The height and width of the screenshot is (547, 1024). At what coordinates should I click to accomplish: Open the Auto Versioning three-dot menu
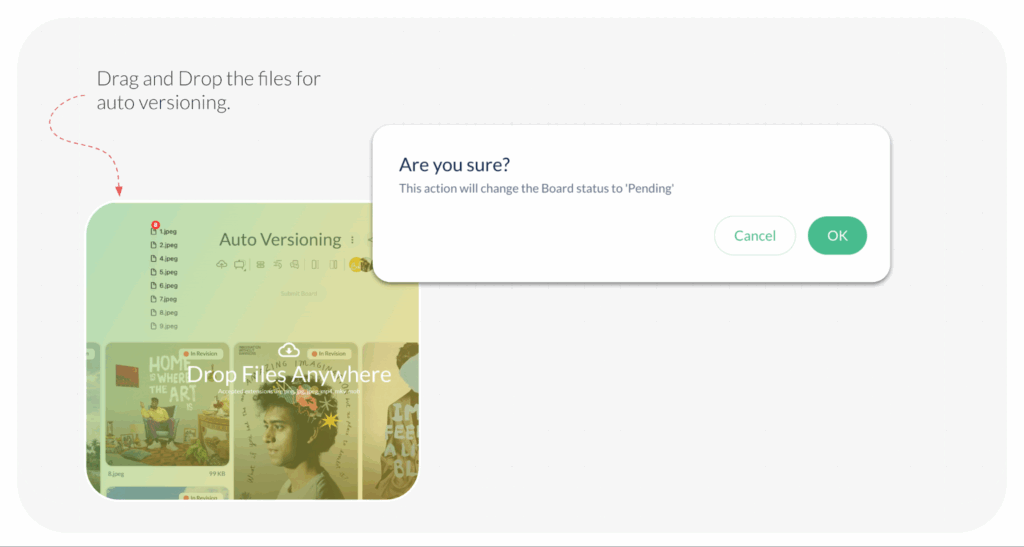352,240
